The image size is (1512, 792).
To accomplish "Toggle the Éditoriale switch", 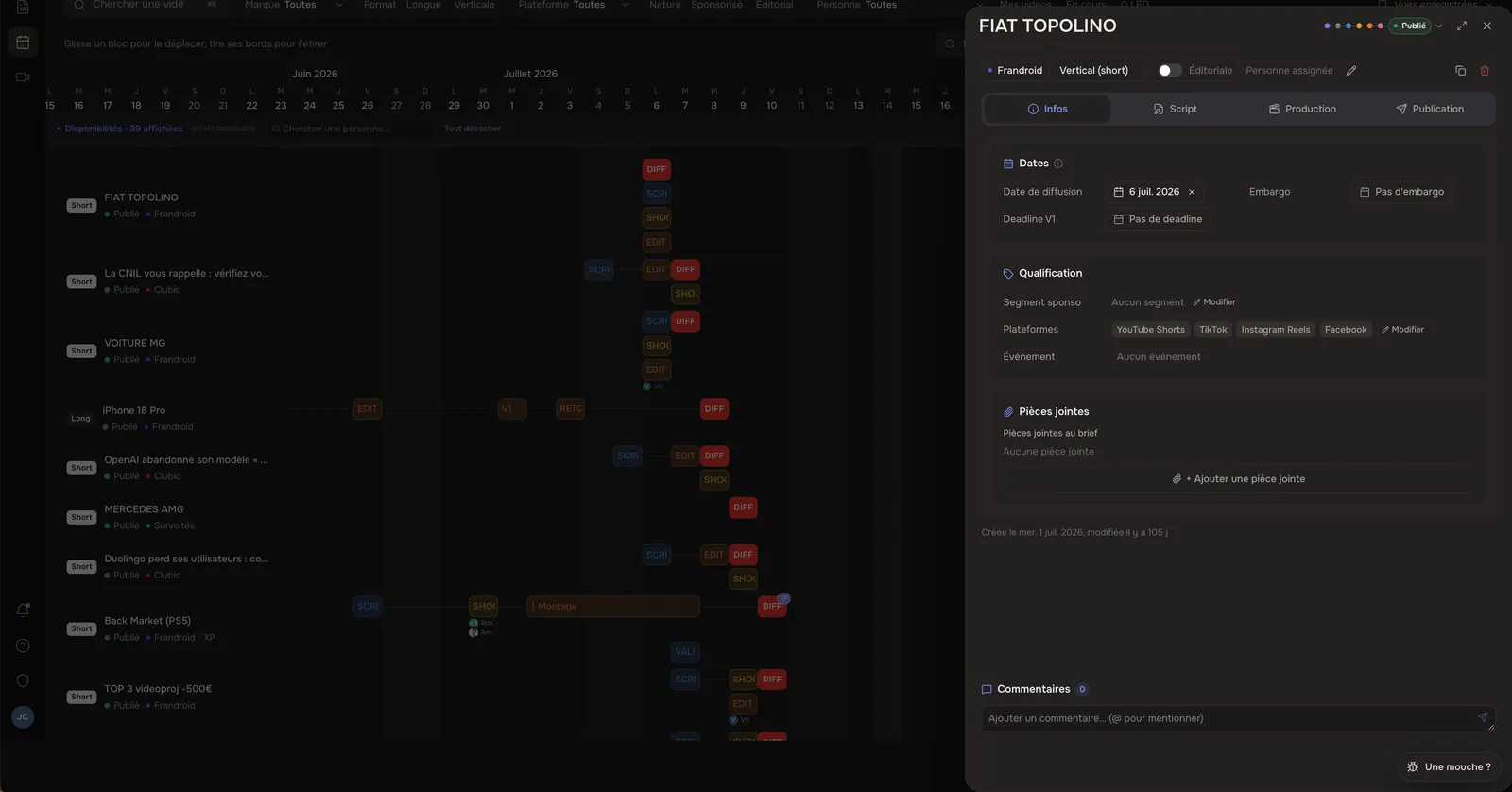I will [x=1170, y=71].
